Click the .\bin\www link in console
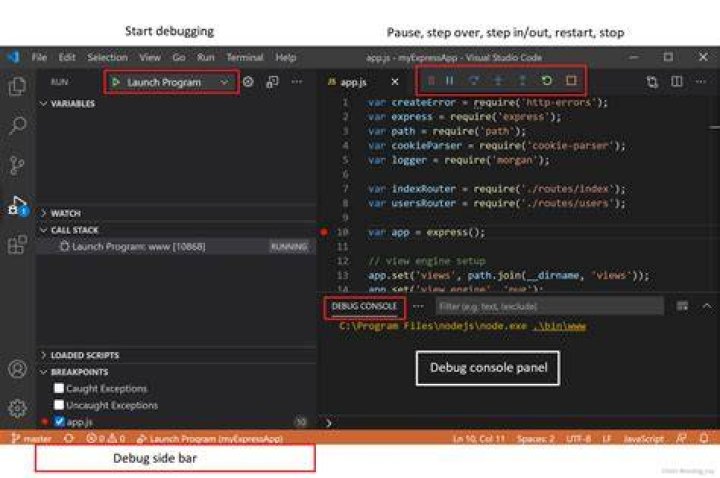720x478 pixels. (559, 326)
